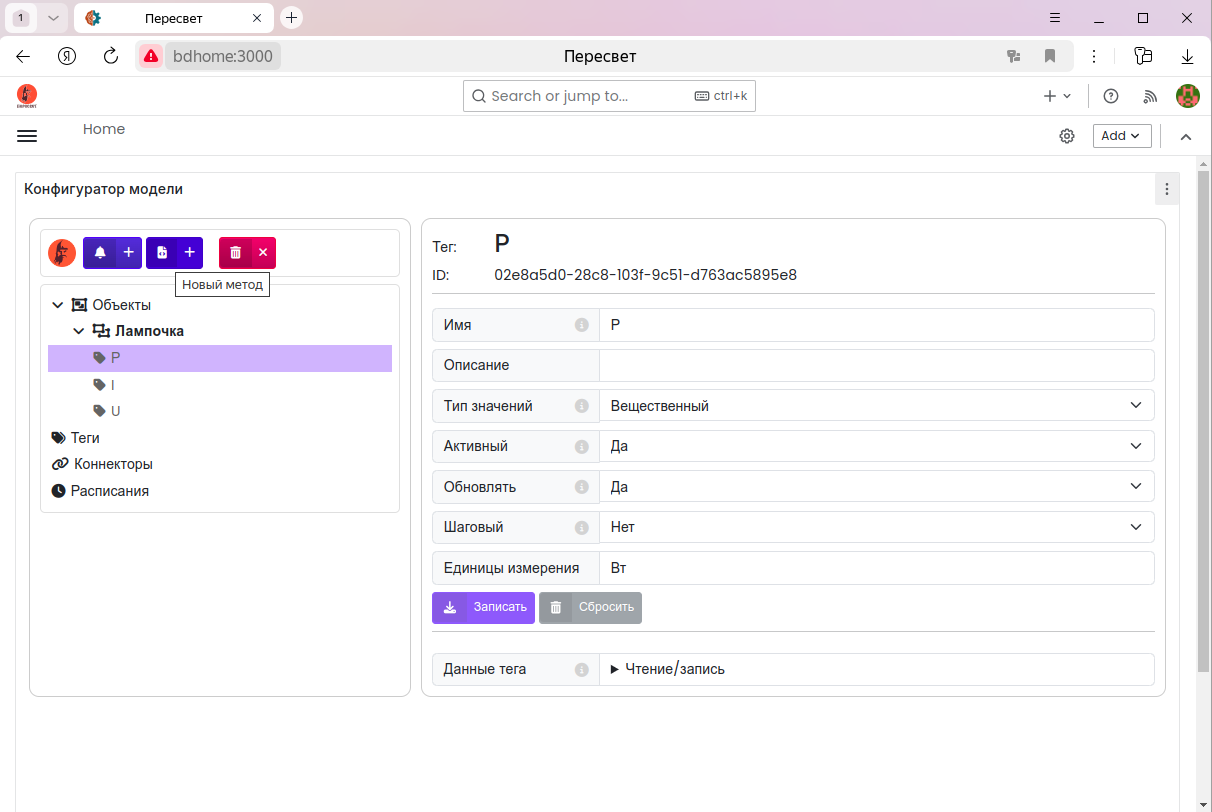Open the browser tab list chevron
The height and width of the screenshot is (812, 1212).
point(53,18)
